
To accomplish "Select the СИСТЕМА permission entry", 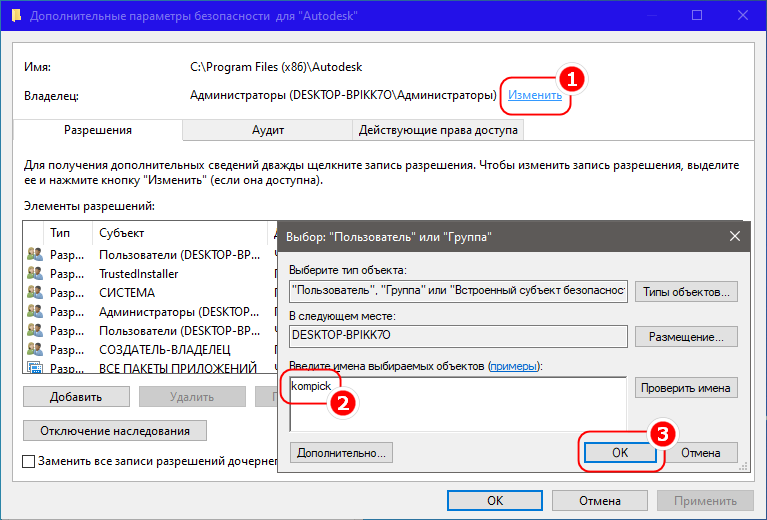I will click(150, 293).
